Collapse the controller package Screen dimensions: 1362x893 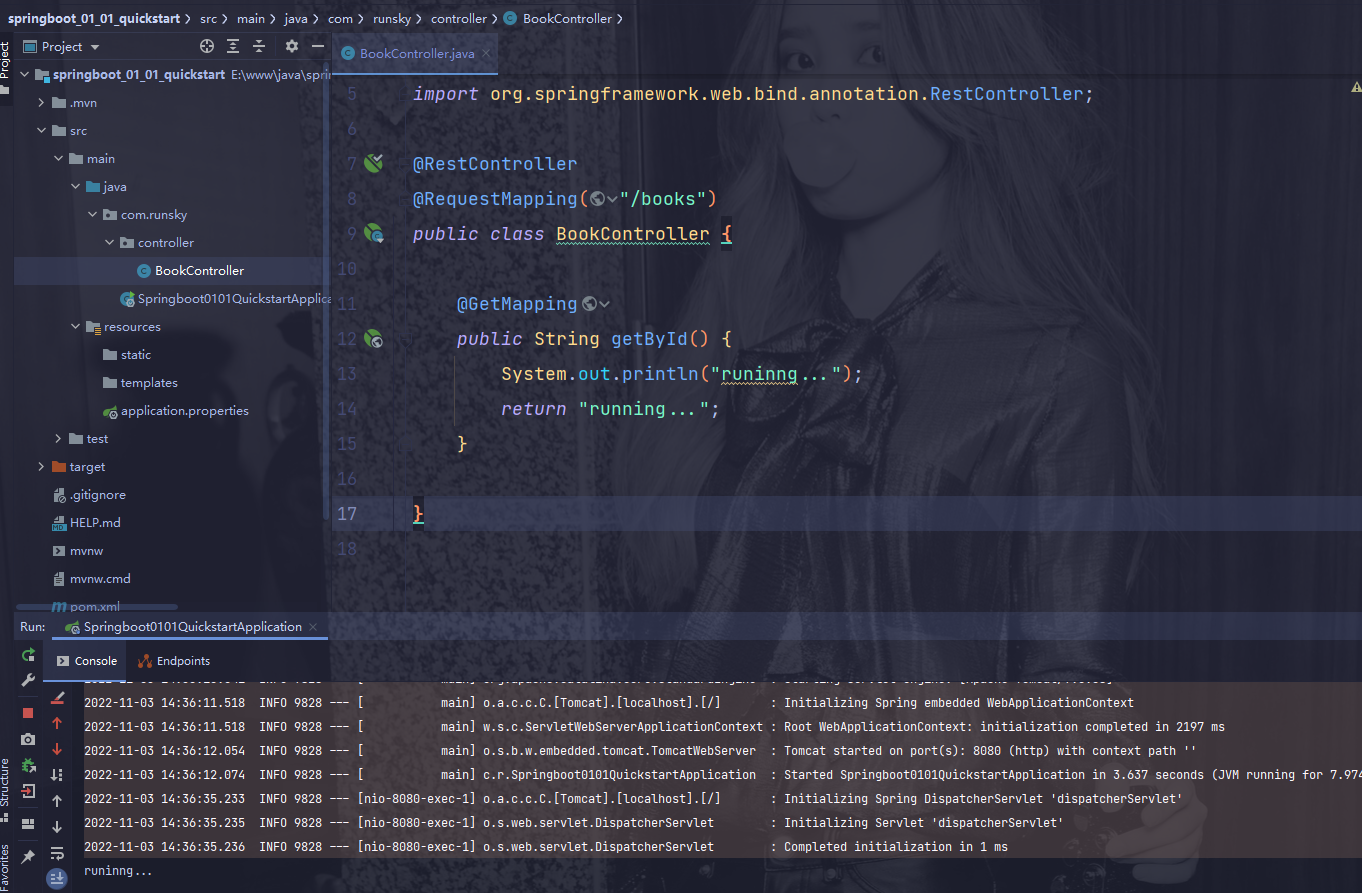tap(109, 243)
